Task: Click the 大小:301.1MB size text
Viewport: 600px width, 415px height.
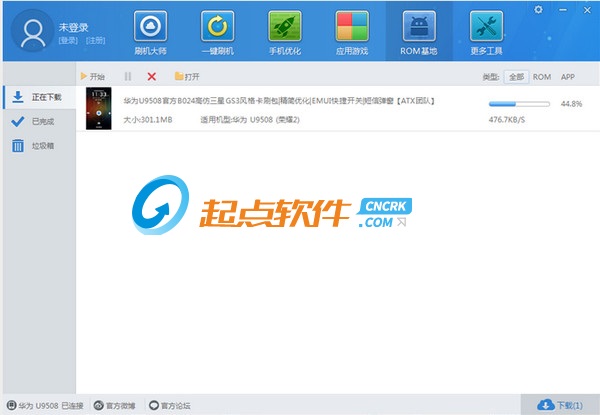Action: point(148,120)
